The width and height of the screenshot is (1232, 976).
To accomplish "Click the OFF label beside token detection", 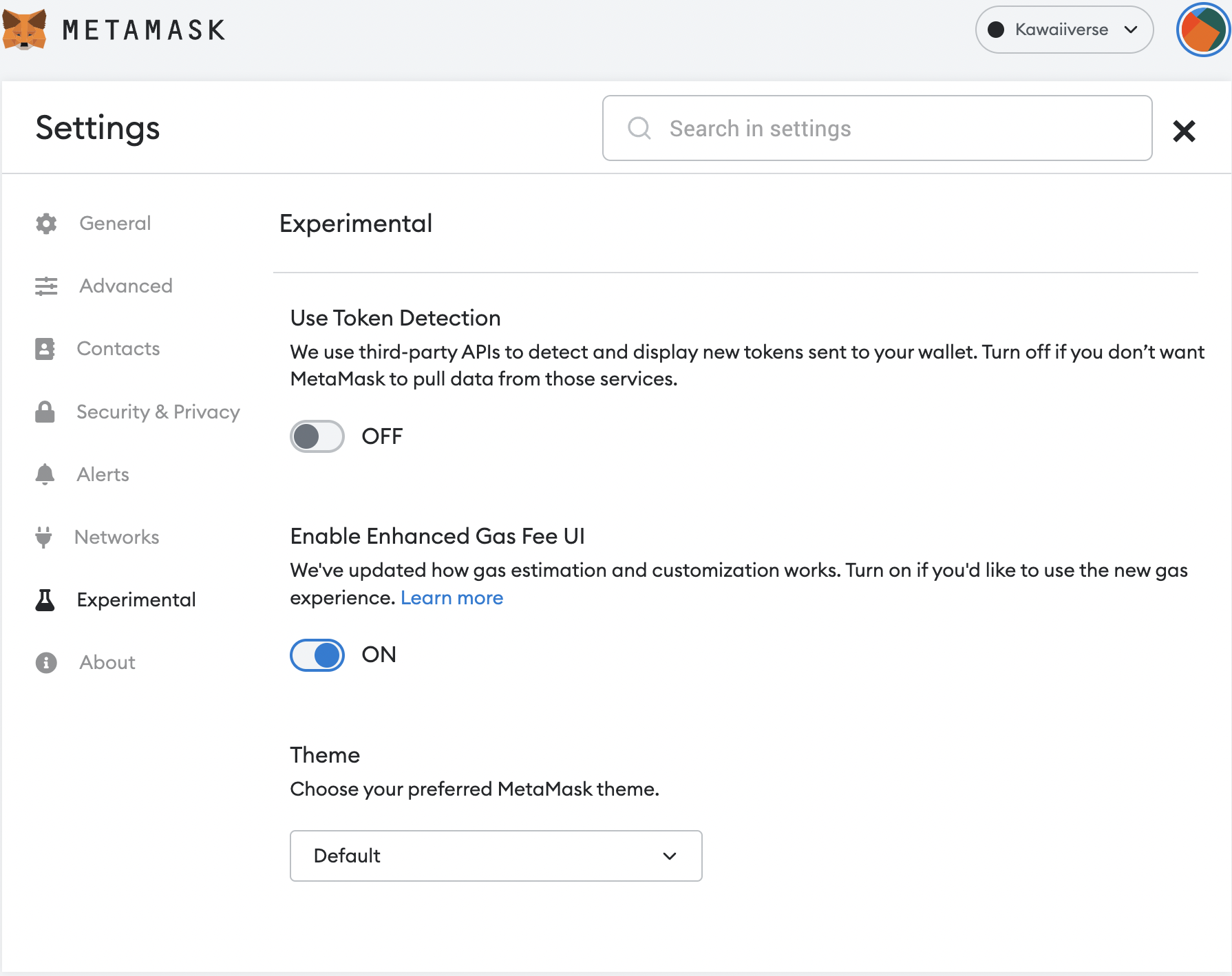I will pos(382,436).
